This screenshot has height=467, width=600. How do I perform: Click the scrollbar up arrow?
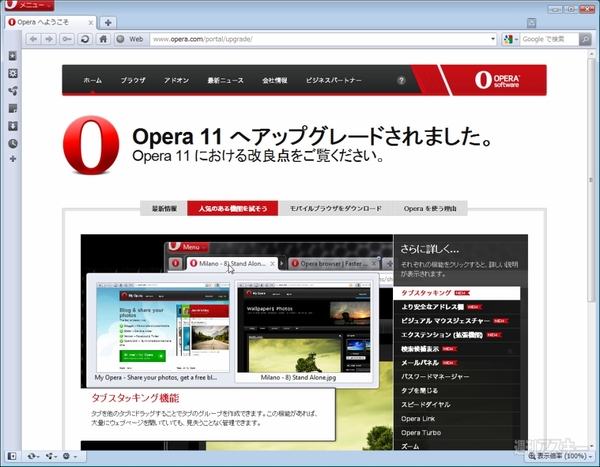click(591, 54)
